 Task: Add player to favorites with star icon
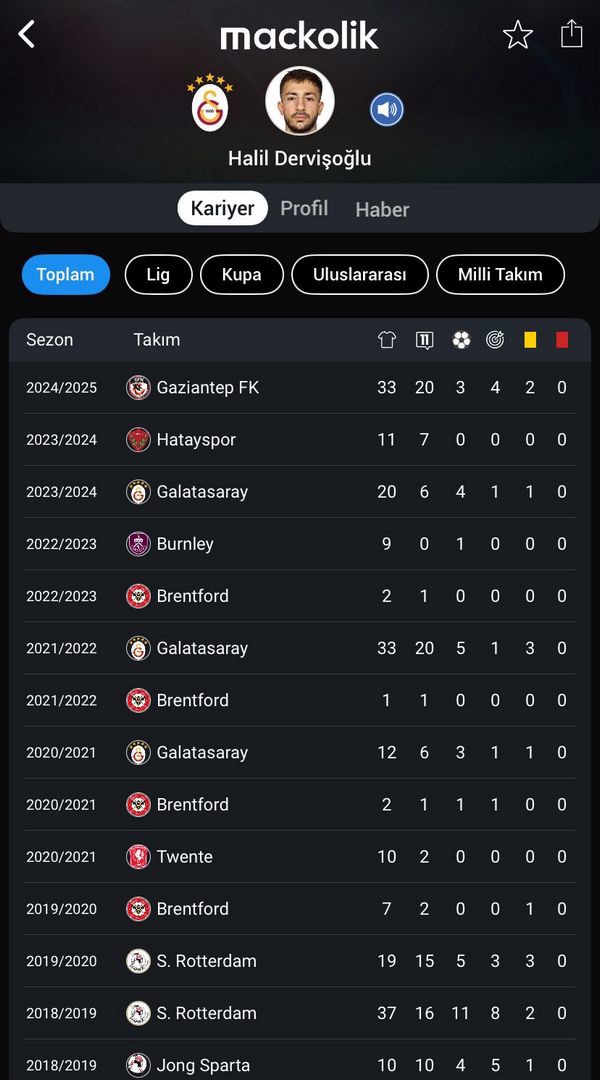pyautogui.click(x=517, y=34)
